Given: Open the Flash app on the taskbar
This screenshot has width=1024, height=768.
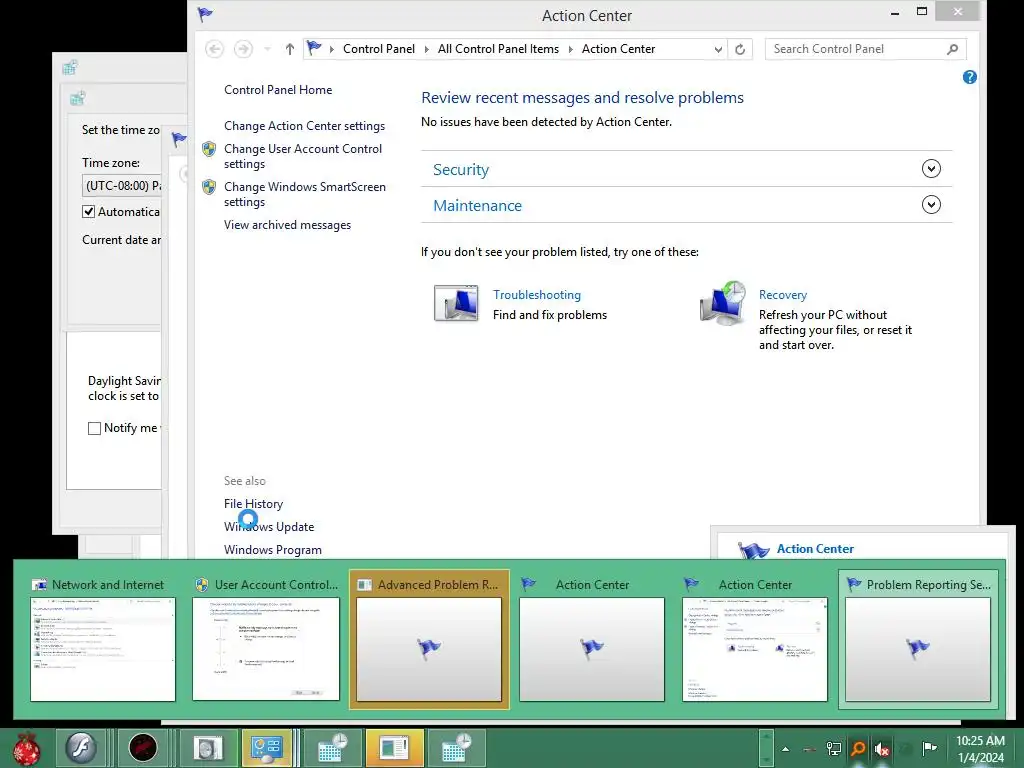Looking at the screenshot, I should 81,748.
